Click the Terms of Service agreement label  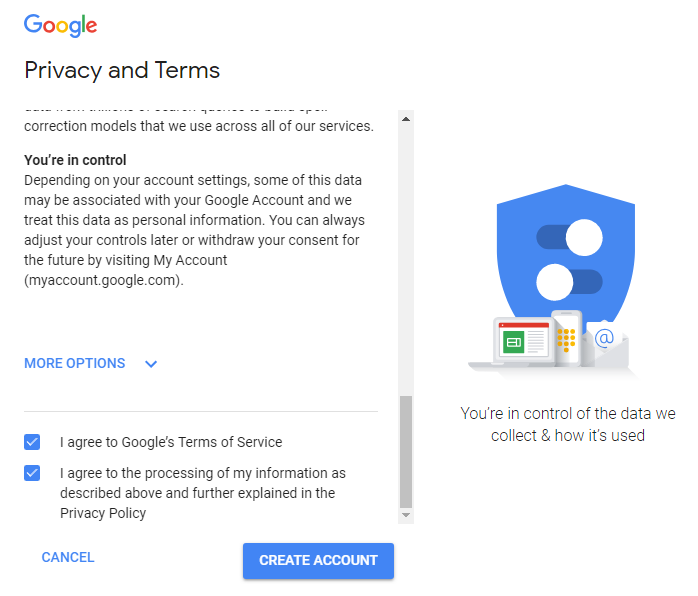tap(171, 442)
